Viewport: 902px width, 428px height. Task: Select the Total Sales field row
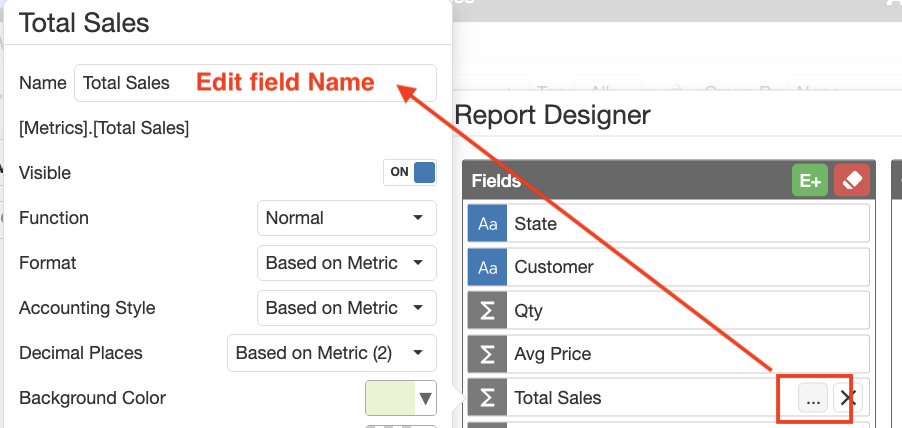[668, 398]
